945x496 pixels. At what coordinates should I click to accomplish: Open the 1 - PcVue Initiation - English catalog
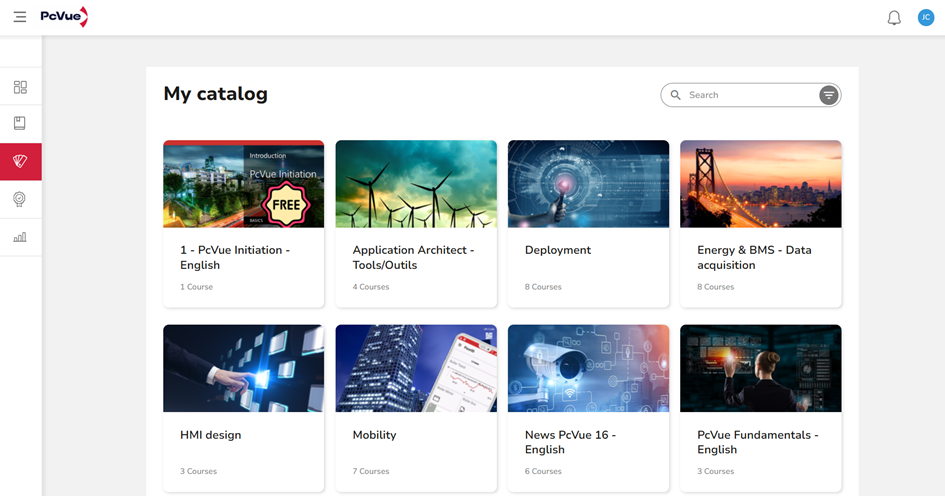point(243,257)
